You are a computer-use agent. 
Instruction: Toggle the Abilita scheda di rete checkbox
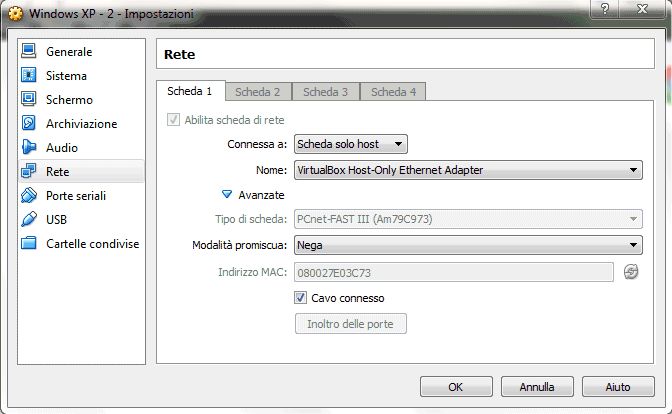coord(173,120)
